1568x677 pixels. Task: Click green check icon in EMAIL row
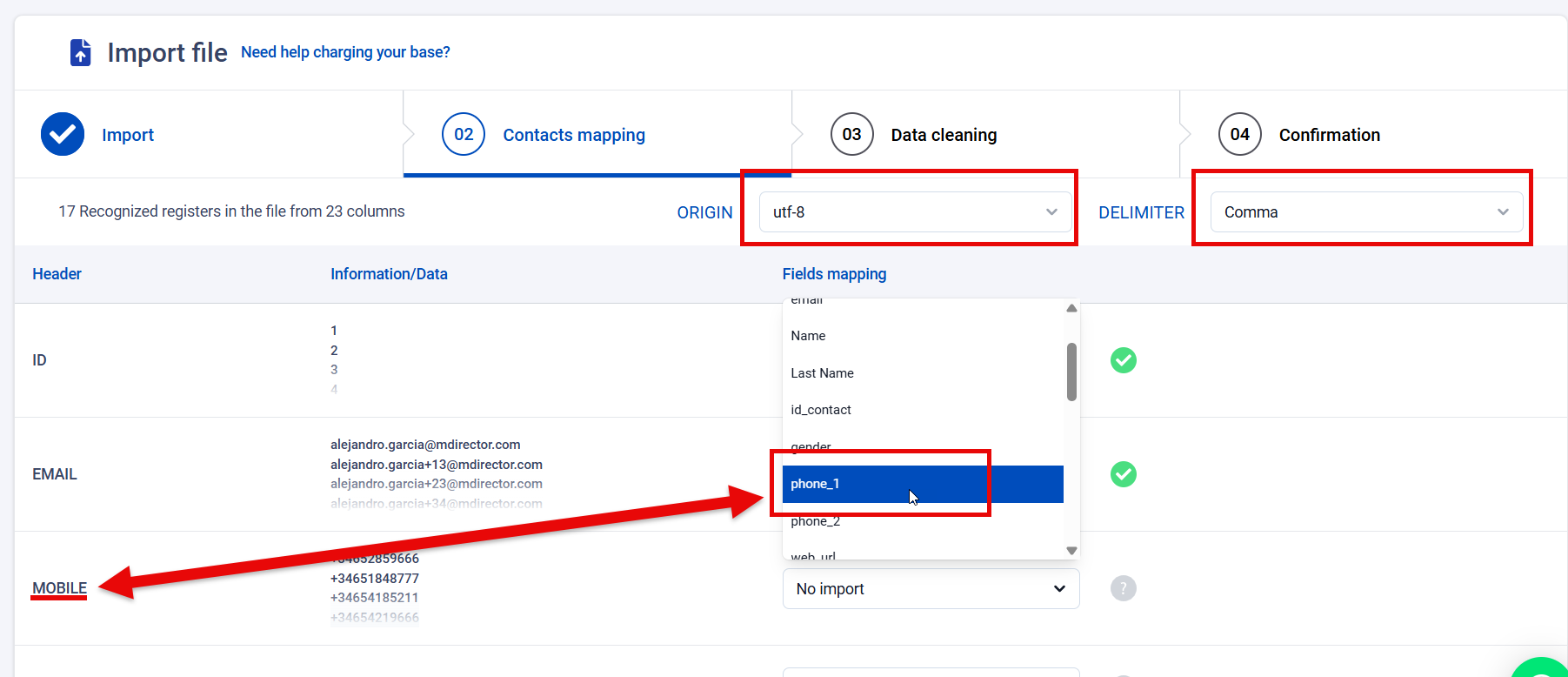[1123, 474]
